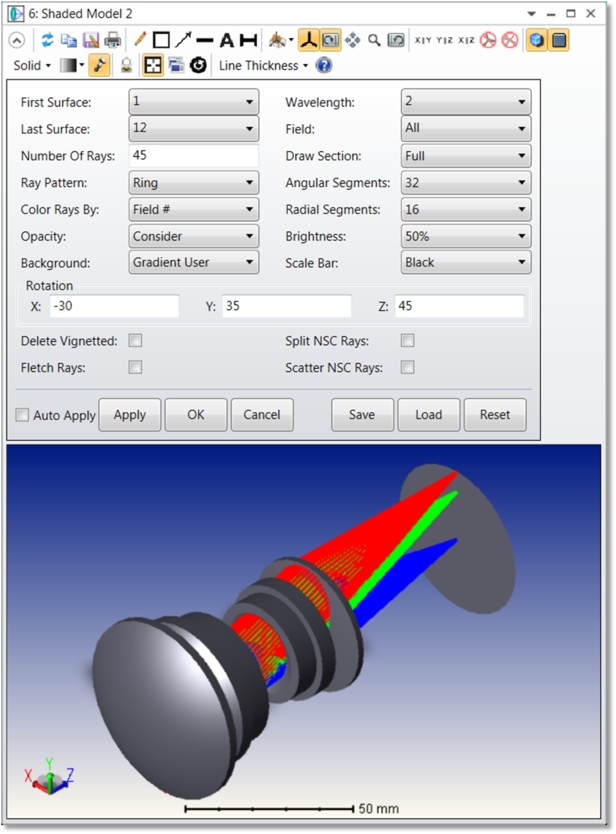Click the refresh/update icon
This screenshot has height=834, width=616.
coord(47,40)
